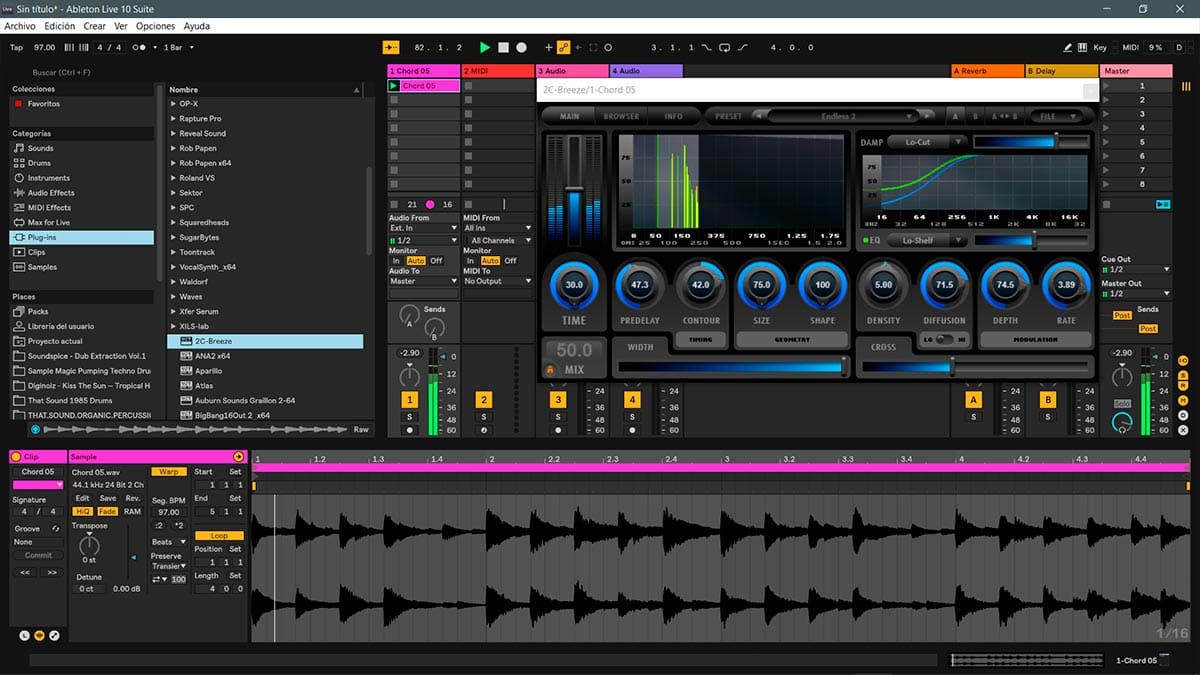The width and height of the screenshot is (1200, 675).
Task: Click the TIME knob showing 30.0
Action: click(574, 285)
